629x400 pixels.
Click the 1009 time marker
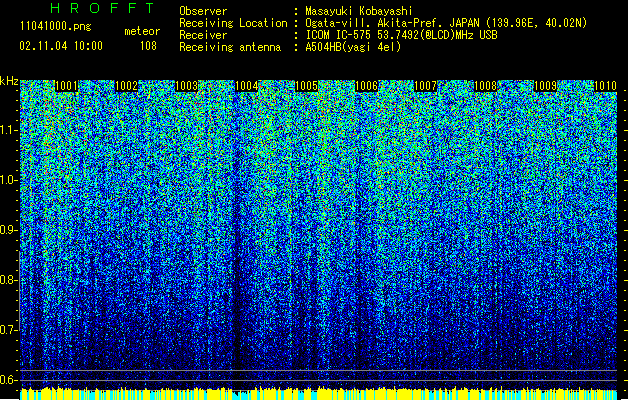pyautogui.click(x=546, y=86)
